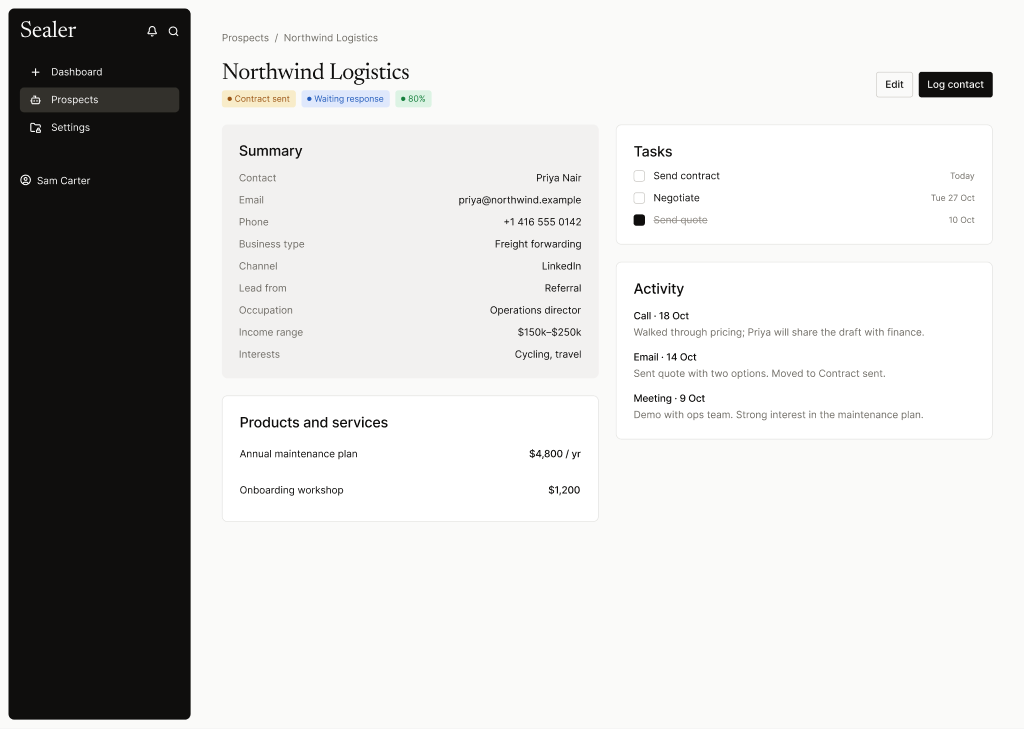This screenshot has width=1024, height=729.
Task: Click the phone number +1 416 555 0142
Action: [542, 222]
